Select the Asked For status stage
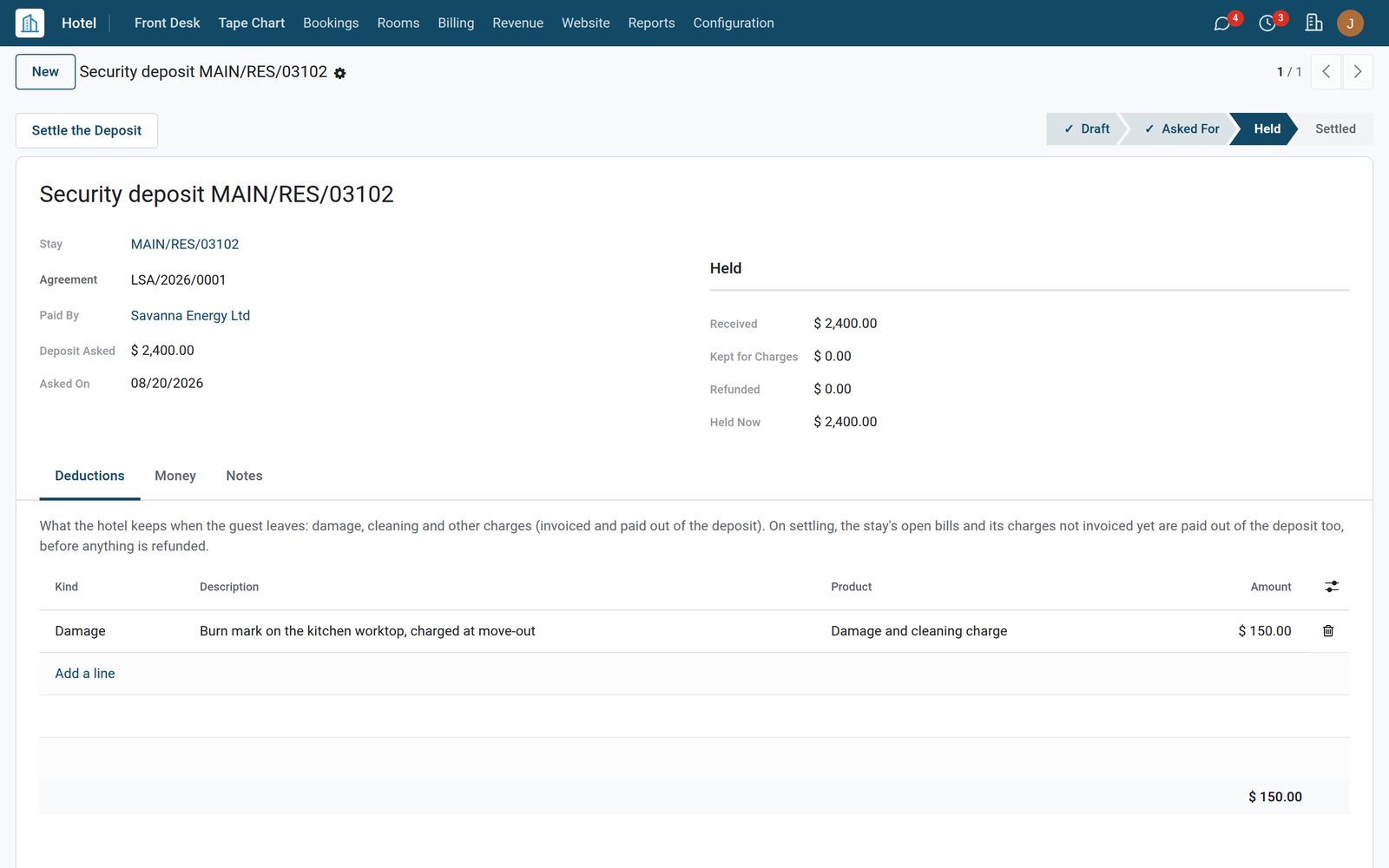Viewport: 1389px width, 868px height. pos(1181,128)
